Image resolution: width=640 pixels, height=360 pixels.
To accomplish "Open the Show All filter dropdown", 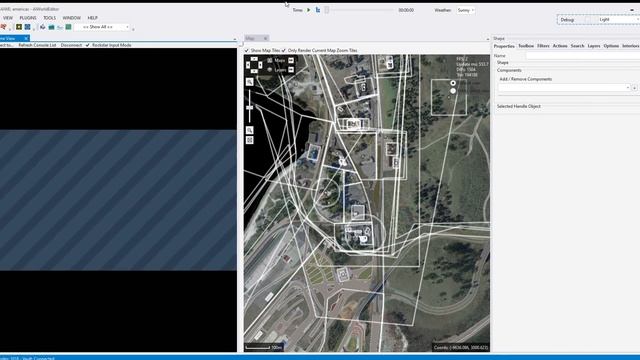I will click(x=102, y=27).
